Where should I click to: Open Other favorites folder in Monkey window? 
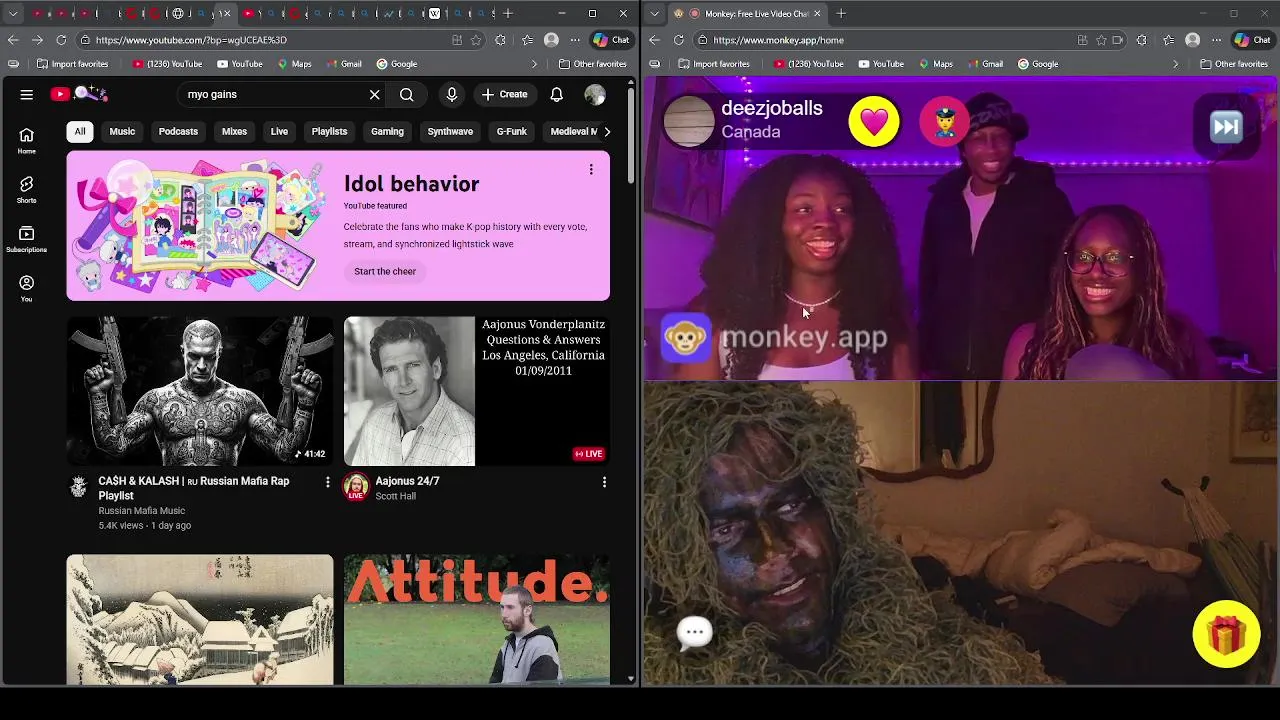tap(1234, 64)
